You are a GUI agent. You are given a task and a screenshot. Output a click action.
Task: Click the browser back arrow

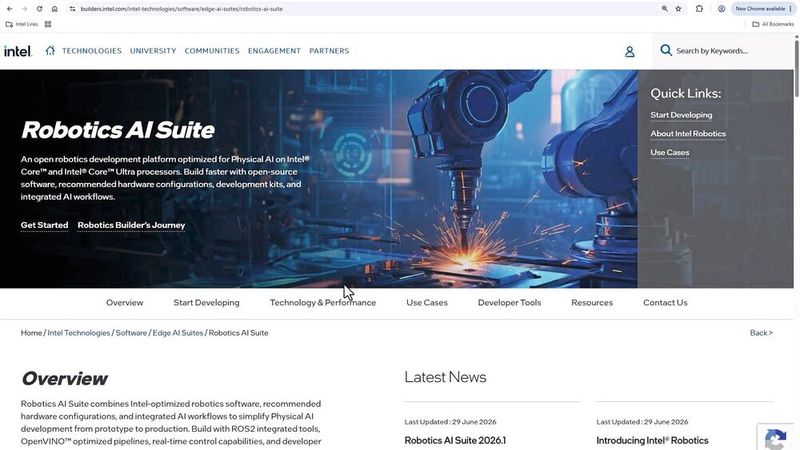pos(9,9)
